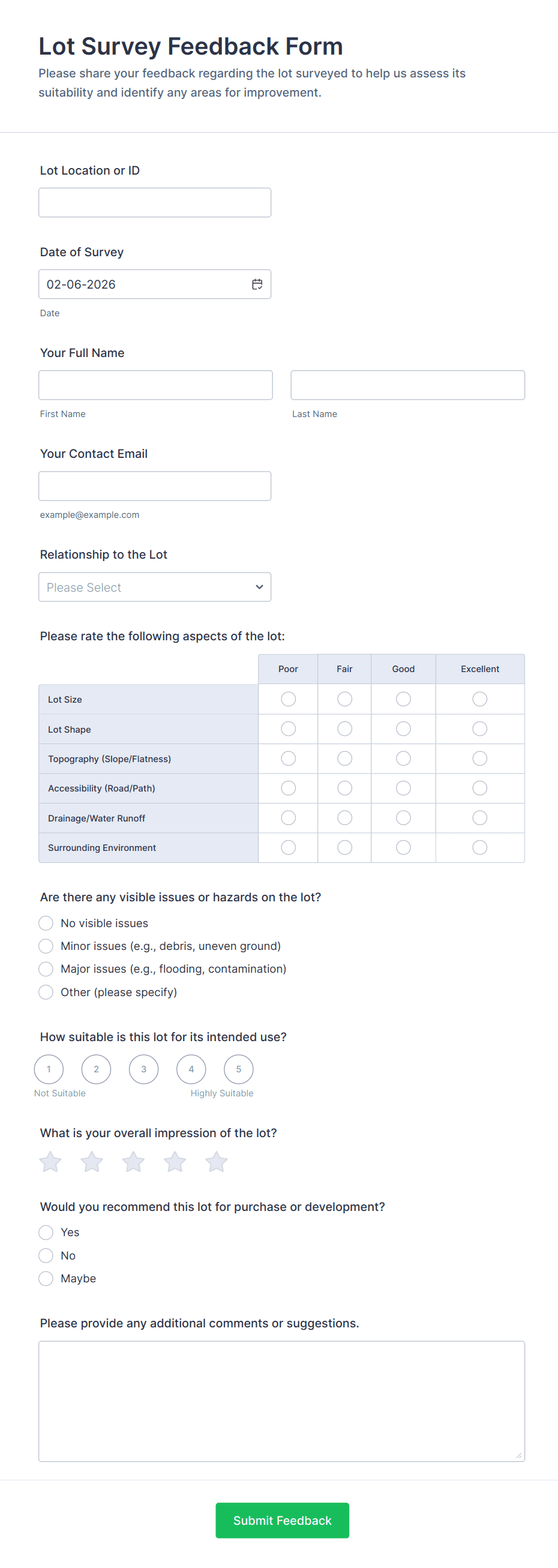Image resolution: width=558 pixels, height=1568 pixels.
Task: Select "No visible issues" option
Action: (46, 923)
